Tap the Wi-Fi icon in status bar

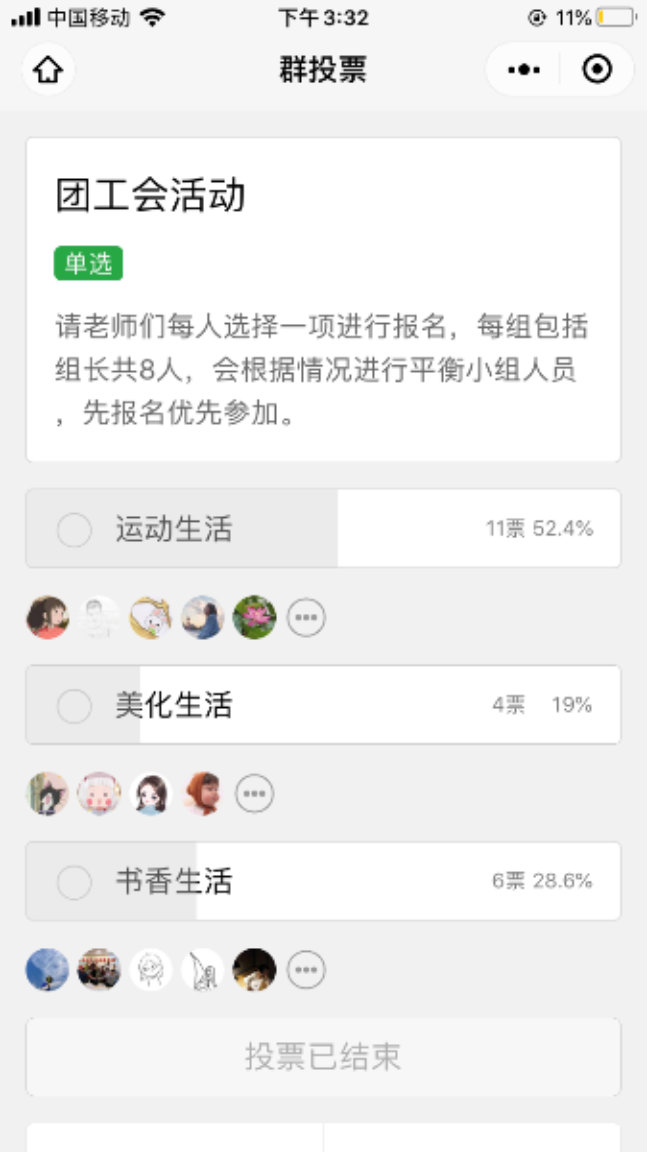(153, 17)
